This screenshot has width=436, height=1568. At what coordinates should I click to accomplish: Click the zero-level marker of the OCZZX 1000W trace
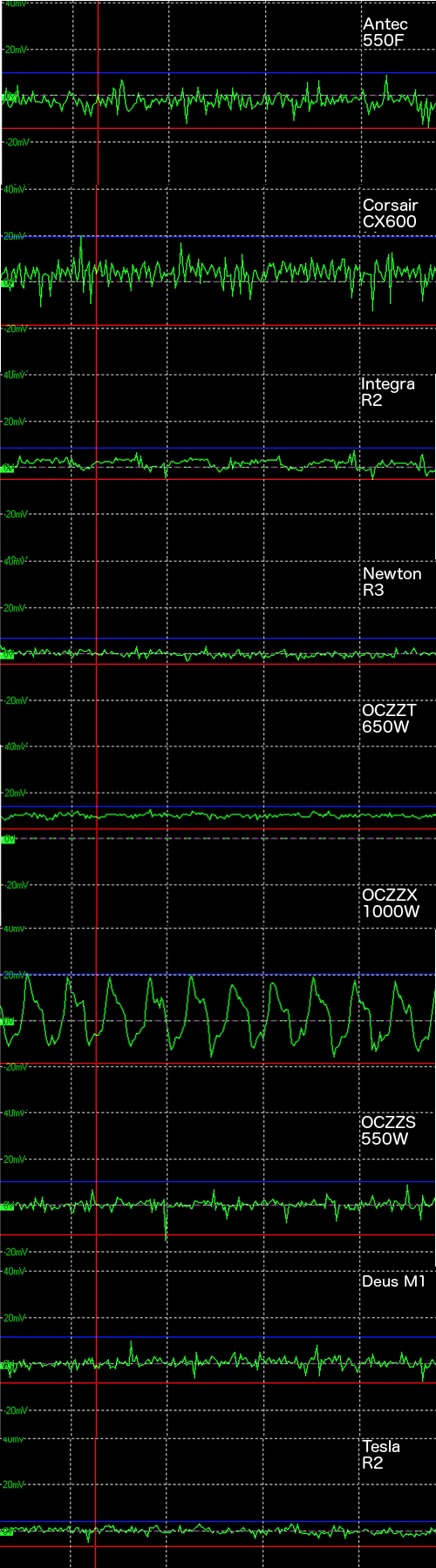click(8, 1020)
